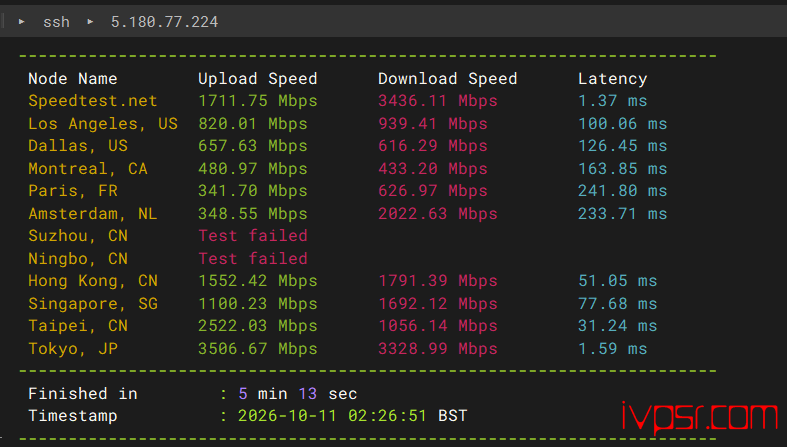Click the Singapore, SG node name
Viewport: 787px width, 447px height.
pyautogui.click(x=93, y=304)
